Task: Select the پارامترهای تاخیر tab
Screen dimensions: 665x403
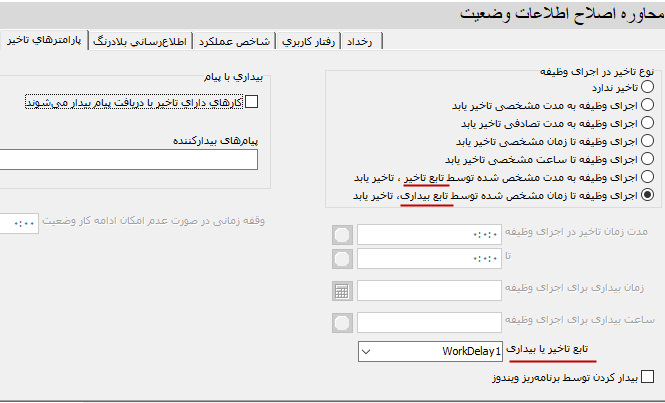Action: 44,41
